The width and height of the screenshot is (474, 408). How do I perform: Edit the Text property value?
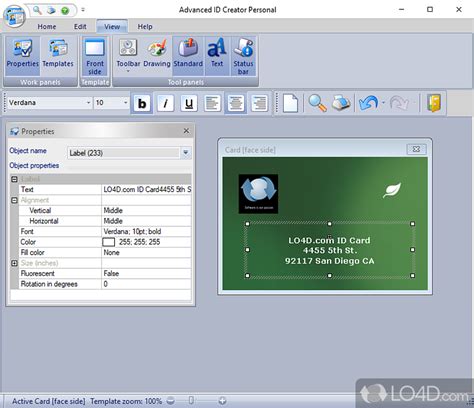pos(146,190)
